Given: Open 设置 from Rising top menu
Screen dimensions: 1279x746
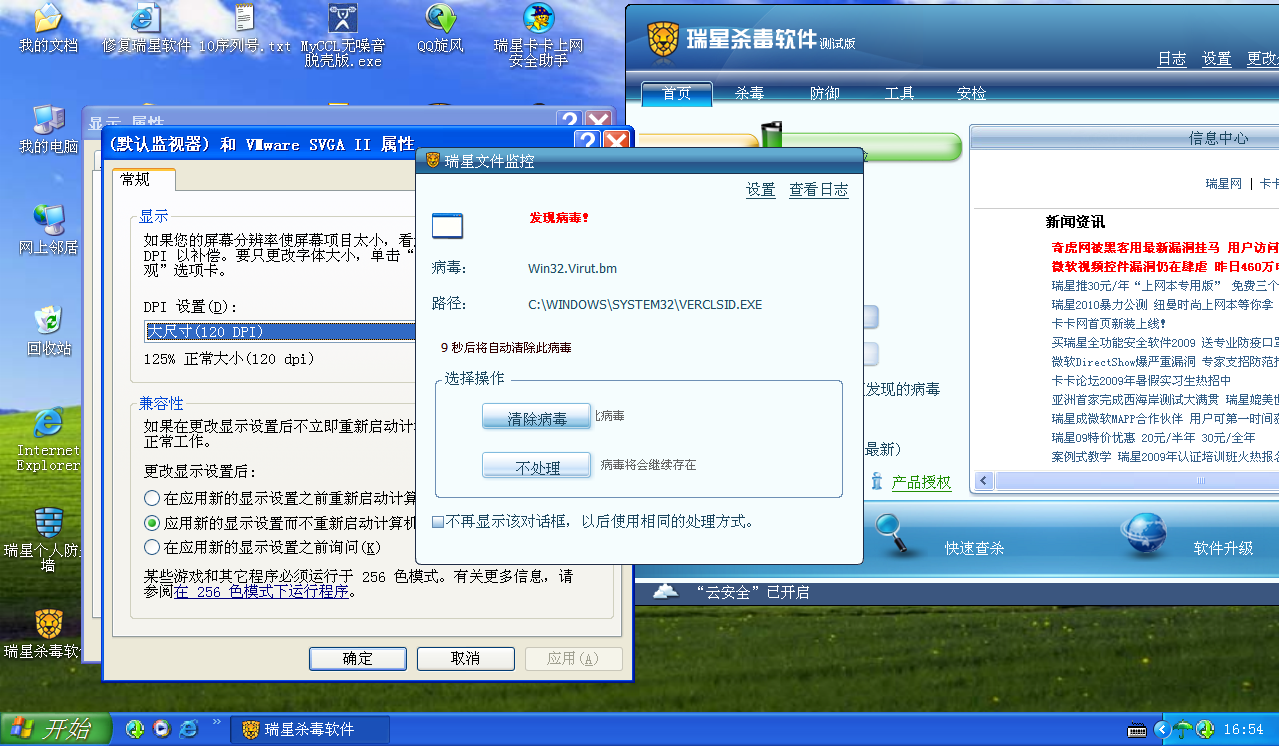Looking at the screenshot, I should (x=1217, y=59).
